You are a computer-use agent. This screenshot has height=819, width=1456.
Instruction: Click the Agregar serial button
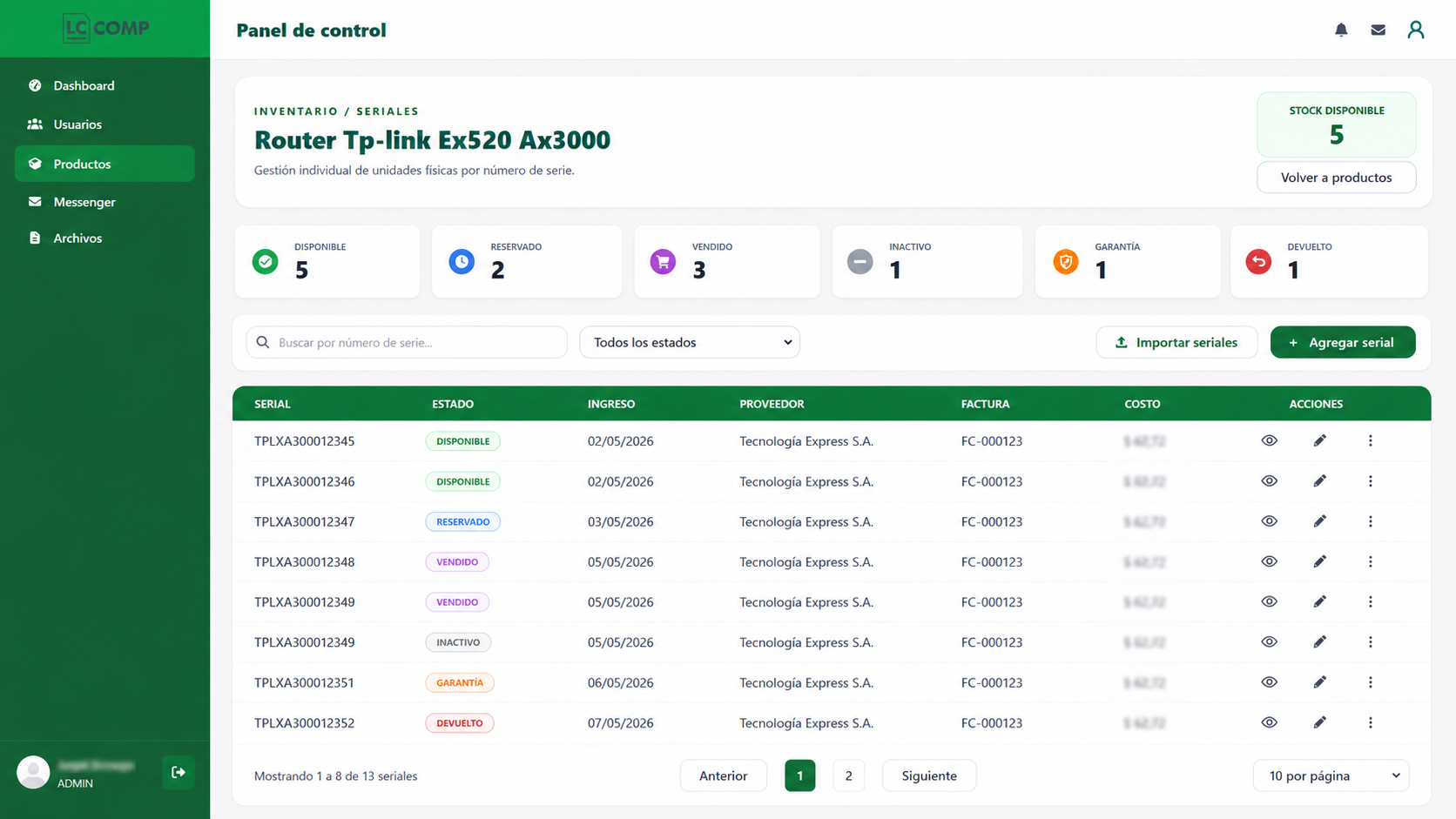pos(1343,342)
